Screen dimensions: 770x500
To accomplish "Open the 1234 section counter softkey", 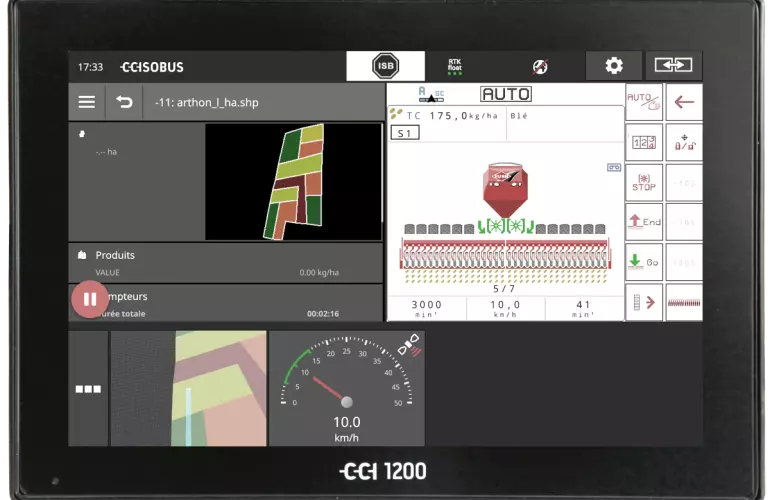I will point(644,143).
